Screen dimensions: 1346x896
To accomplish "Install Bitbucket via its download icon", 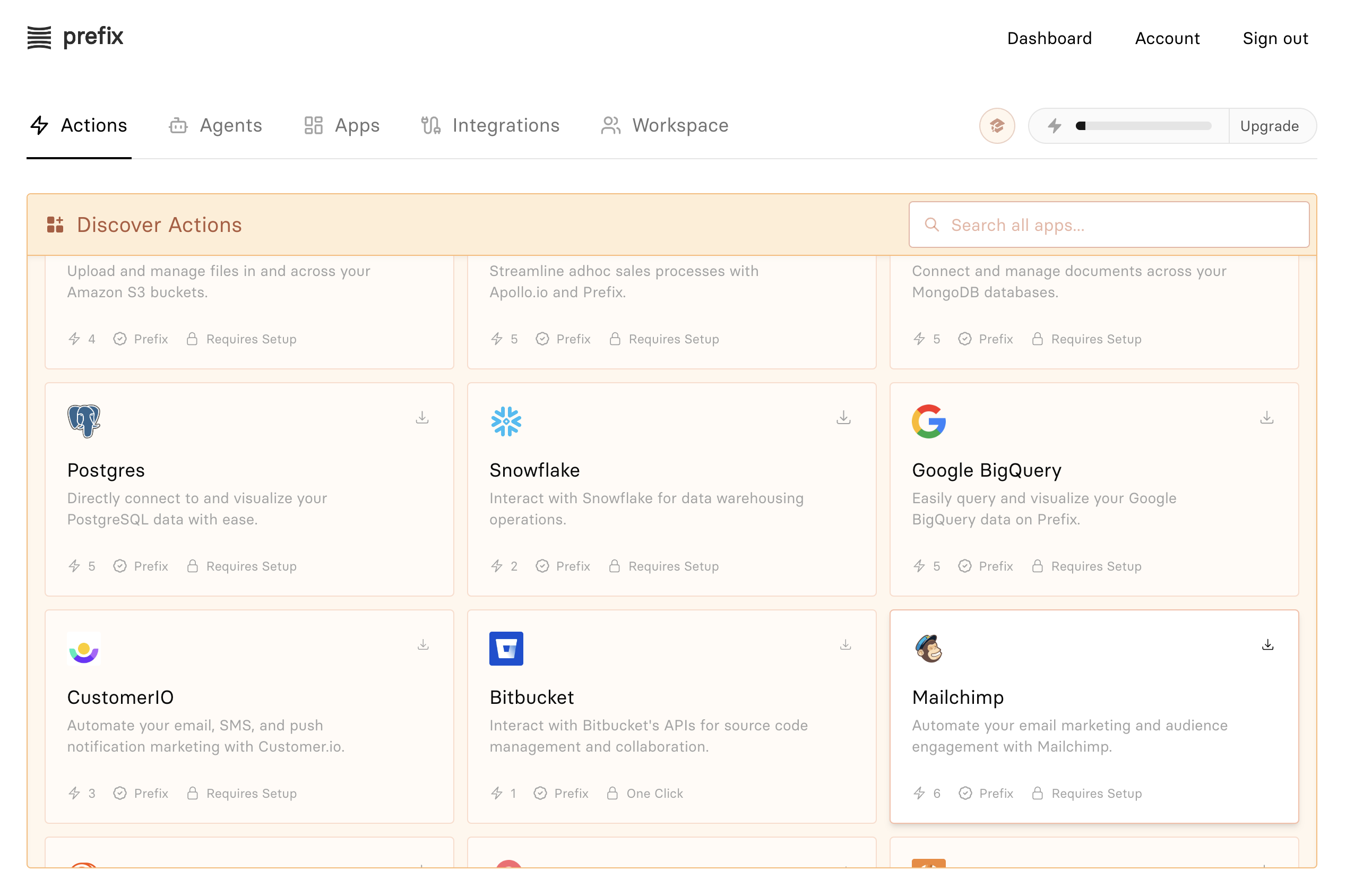I will pyautogui.click(x=845, y=644).
